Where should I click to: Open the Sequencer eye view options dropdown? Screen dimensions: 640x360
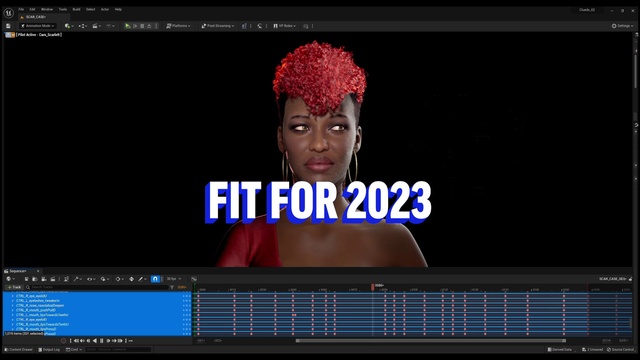(91, 279)
